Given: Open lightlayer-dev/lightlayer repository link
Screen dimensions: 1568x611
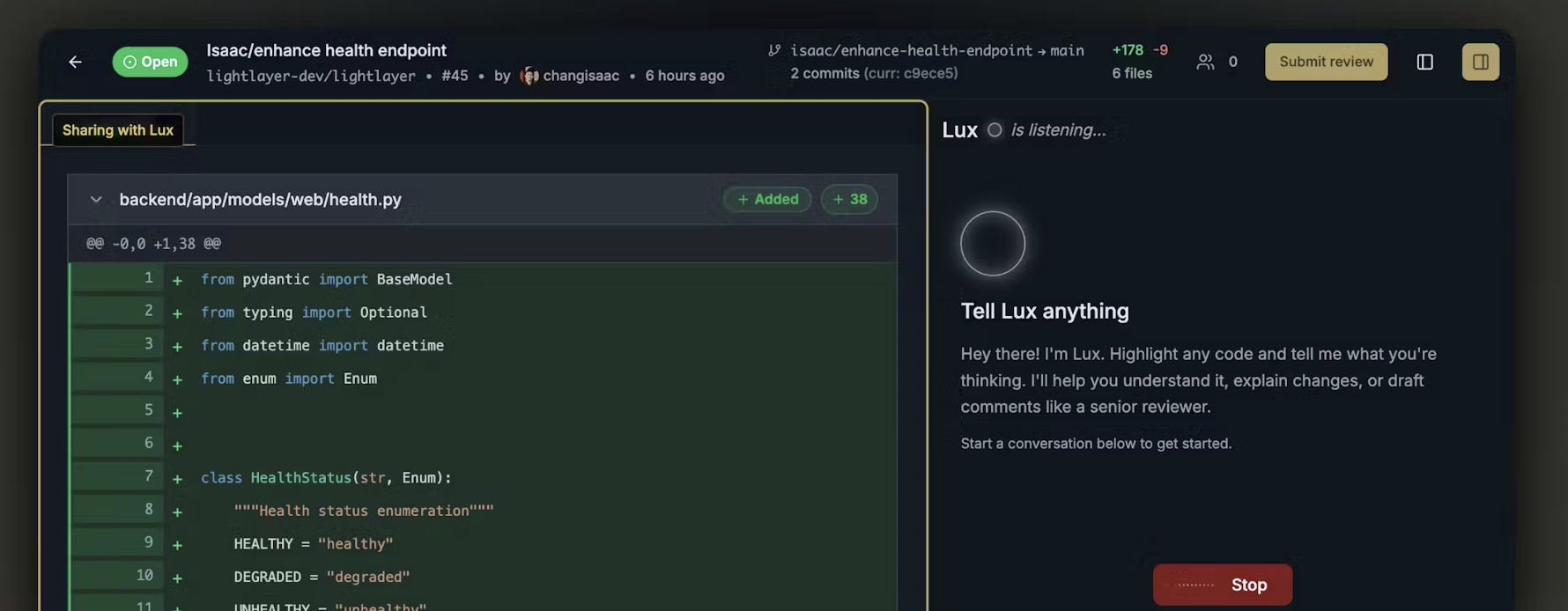Looking at the screenshot, I should pyautogui.click(x=311, y=76).
